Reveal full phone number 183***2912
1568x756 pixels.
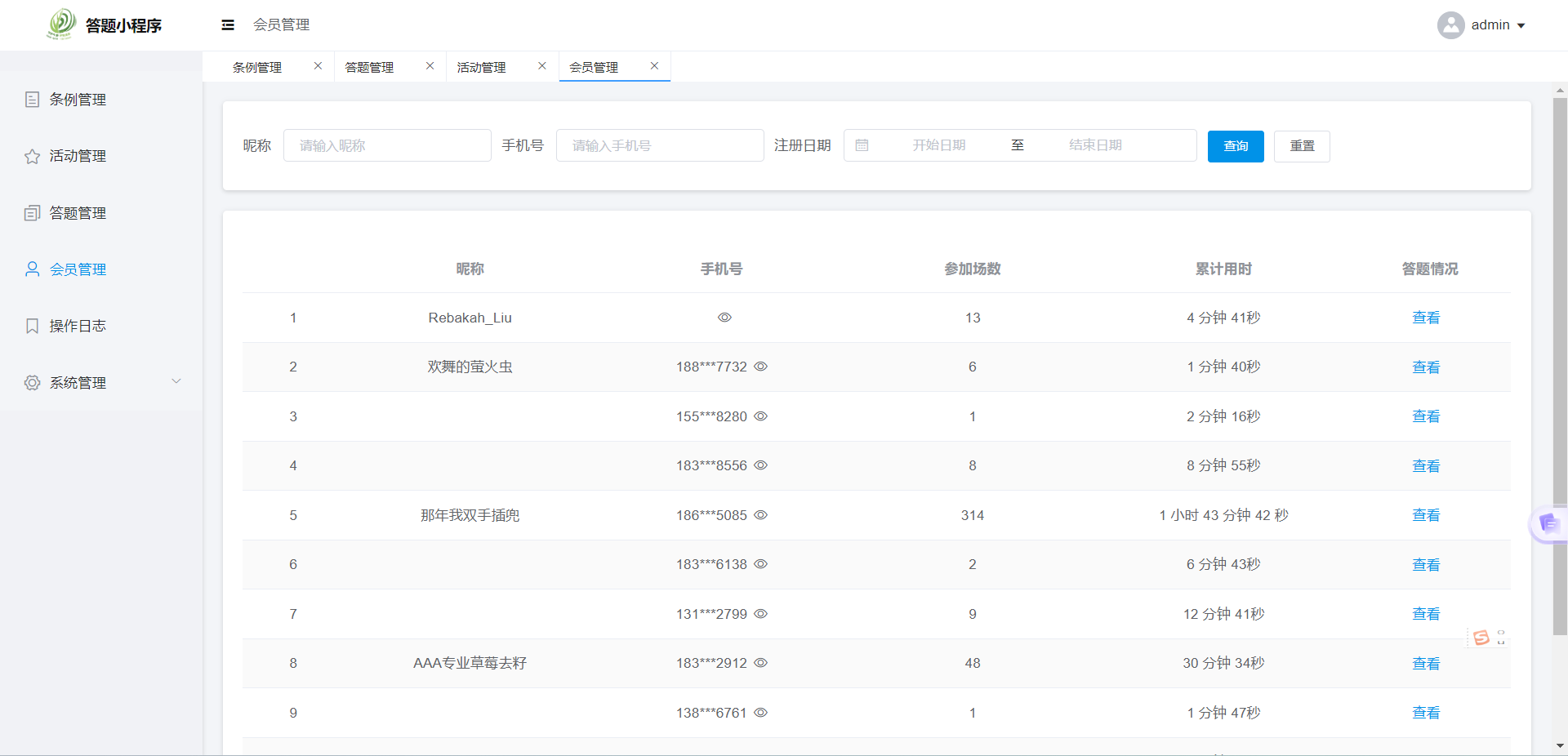[x=760, y=663]
